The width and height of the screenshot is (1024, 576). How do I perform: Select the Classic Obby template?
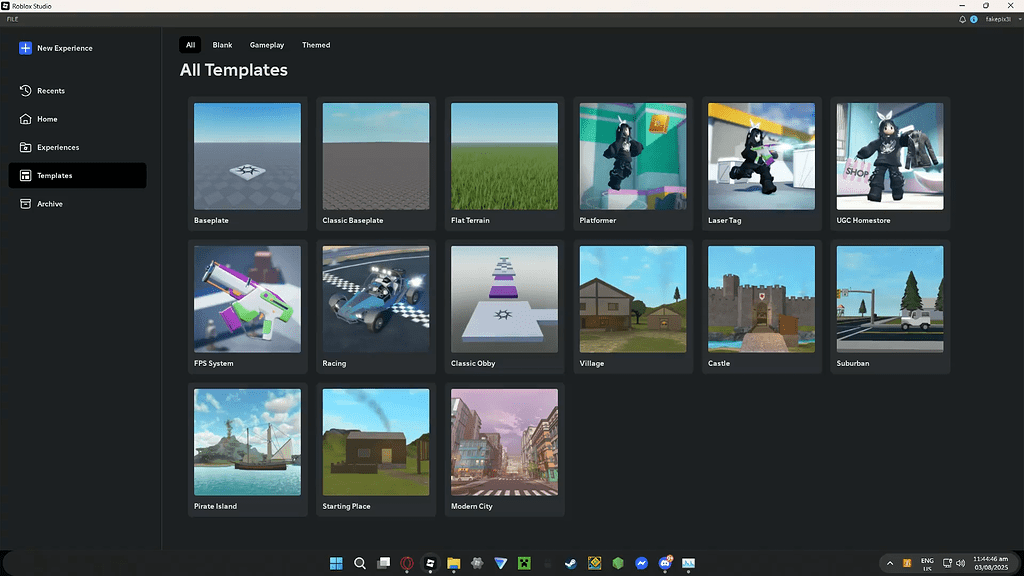[x=505, y=306]
